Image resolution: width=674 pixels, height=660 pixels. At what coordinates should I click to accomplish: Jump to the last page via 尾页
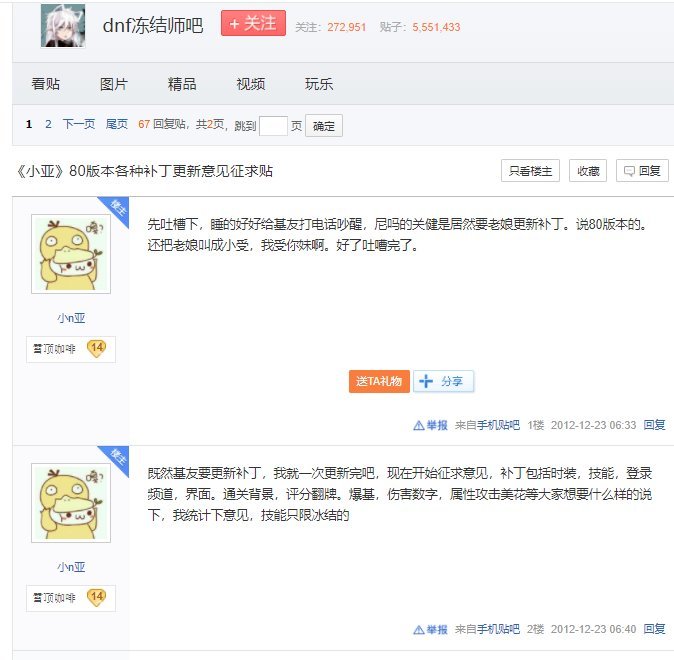[117, 124]
